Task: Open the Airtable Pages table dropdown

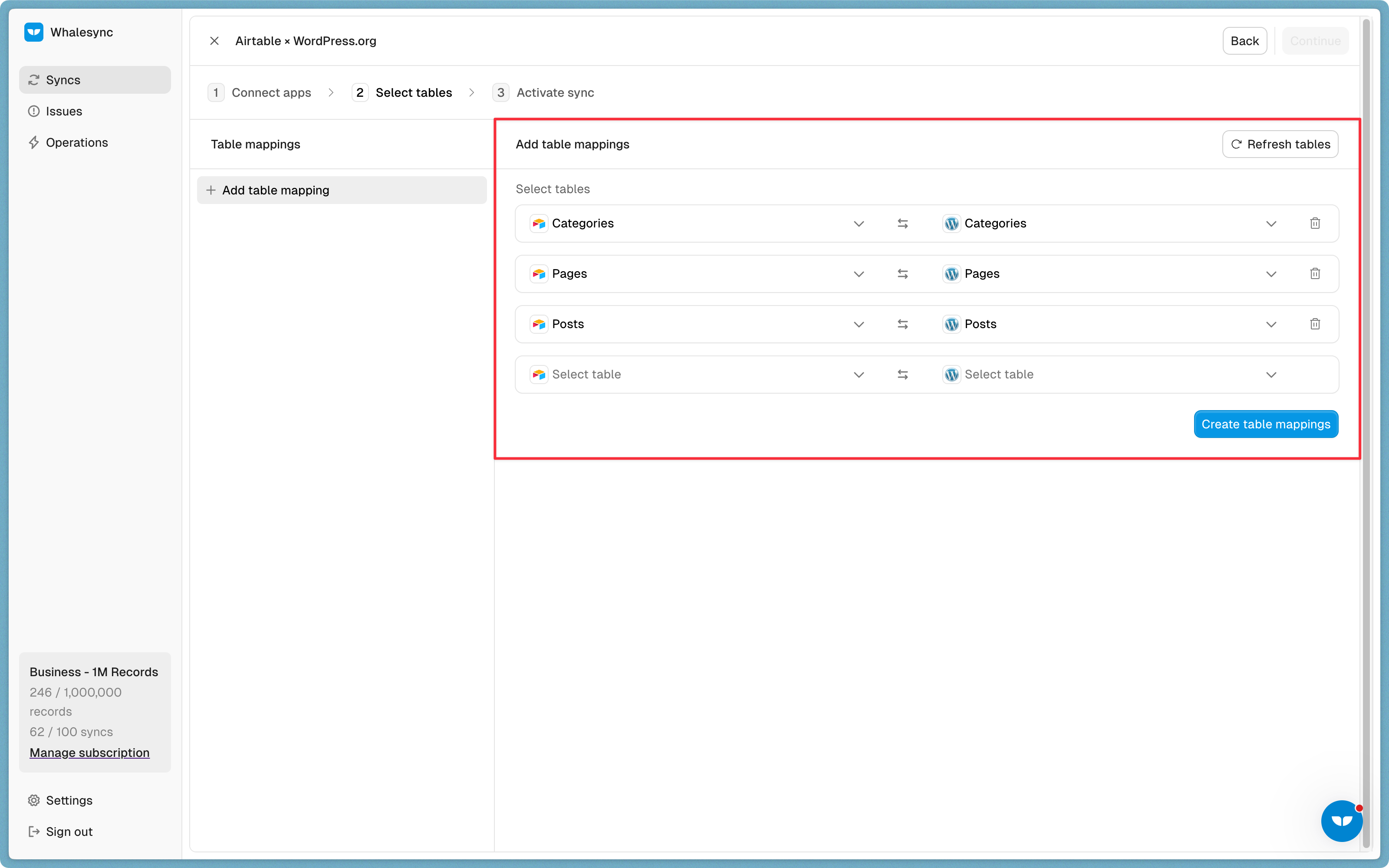Action: coord(698,274)
